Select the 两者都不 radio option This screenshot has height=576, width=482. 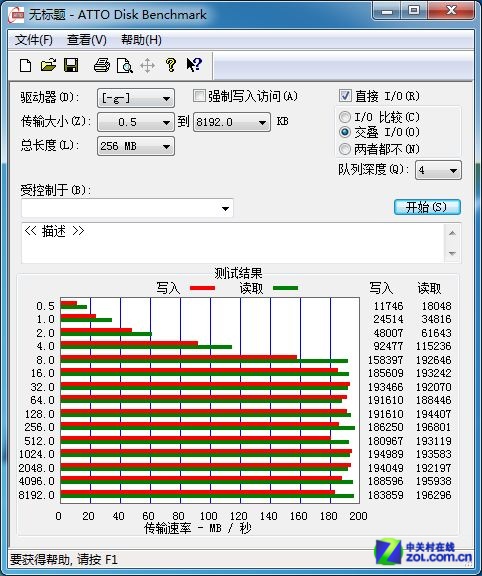click(x=345, y=149)
